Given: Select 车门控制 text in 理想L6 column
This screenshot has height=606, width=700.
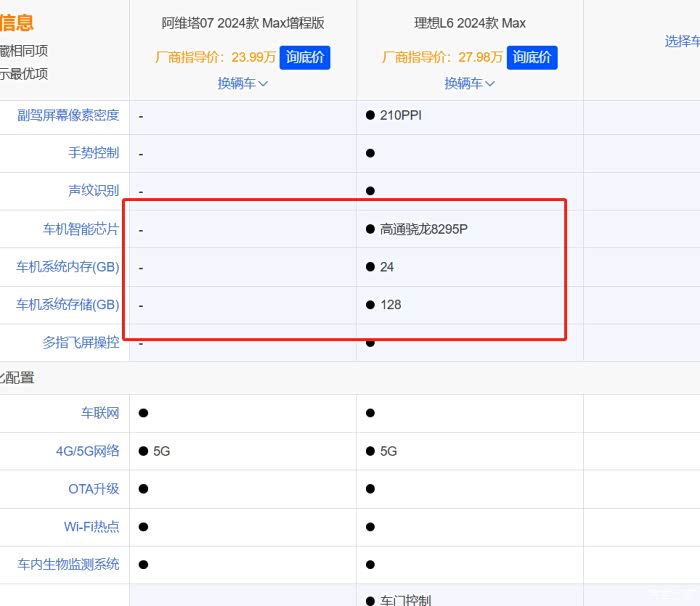Looking at the screenshot, I should 405,600.
